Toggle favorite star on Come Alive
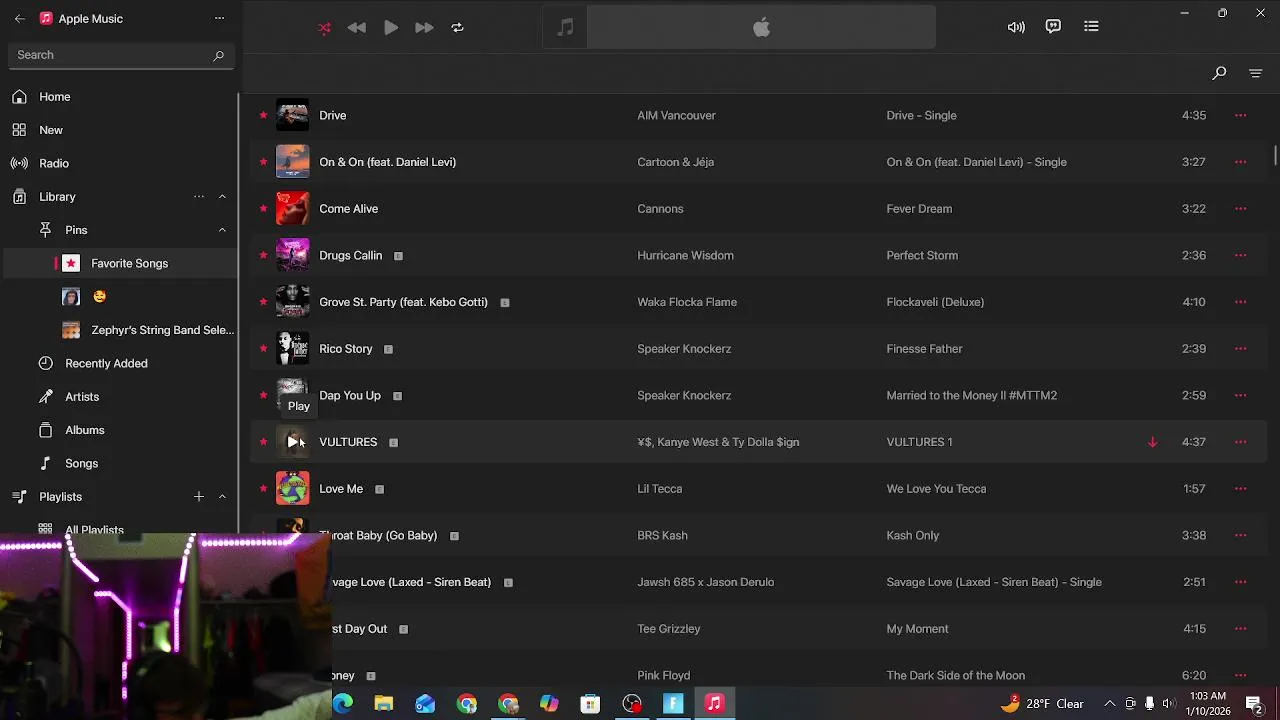Image resolution: width=1280 pixels, height=720 pixels. pyautogui.click(x=263, y=208)
